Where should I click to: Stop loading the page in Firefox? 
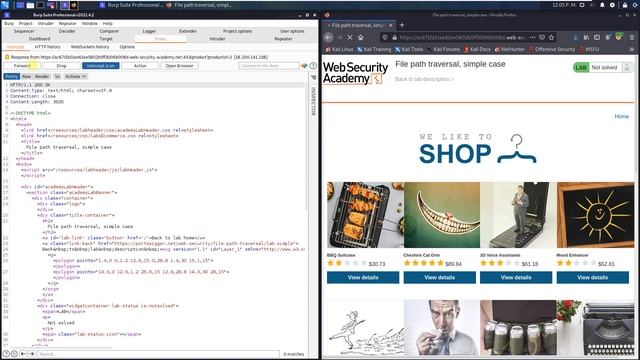coord(350,37)
